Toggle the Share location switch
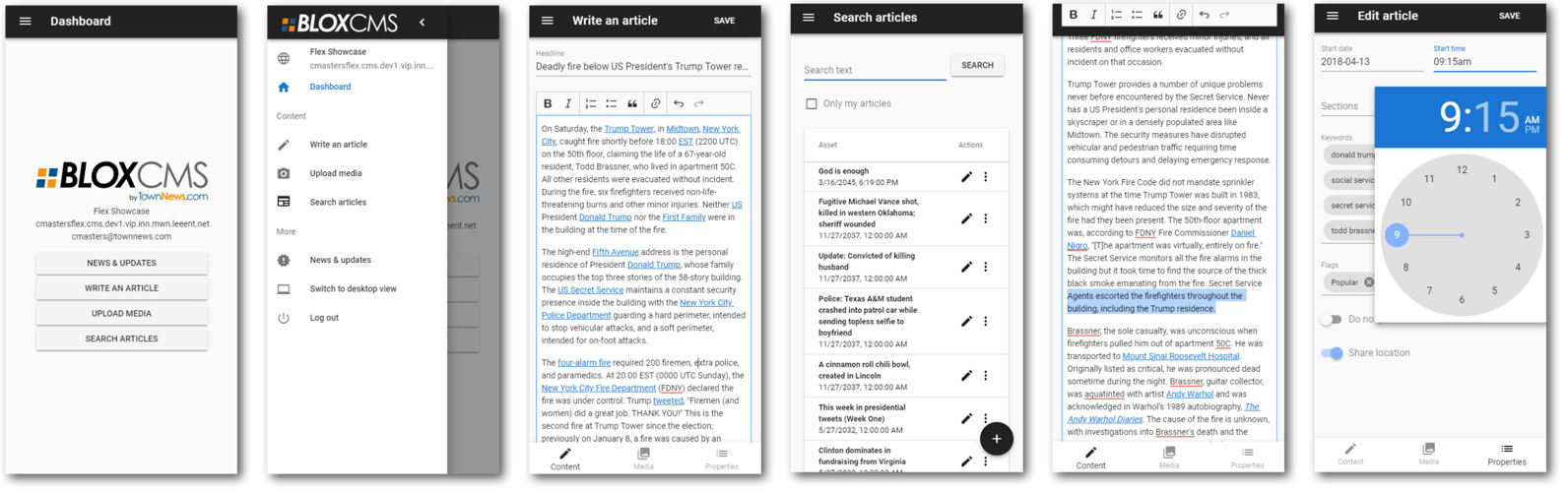Image resolution: width=1568 pixels, height=492 pixels. click(1333, 352)
